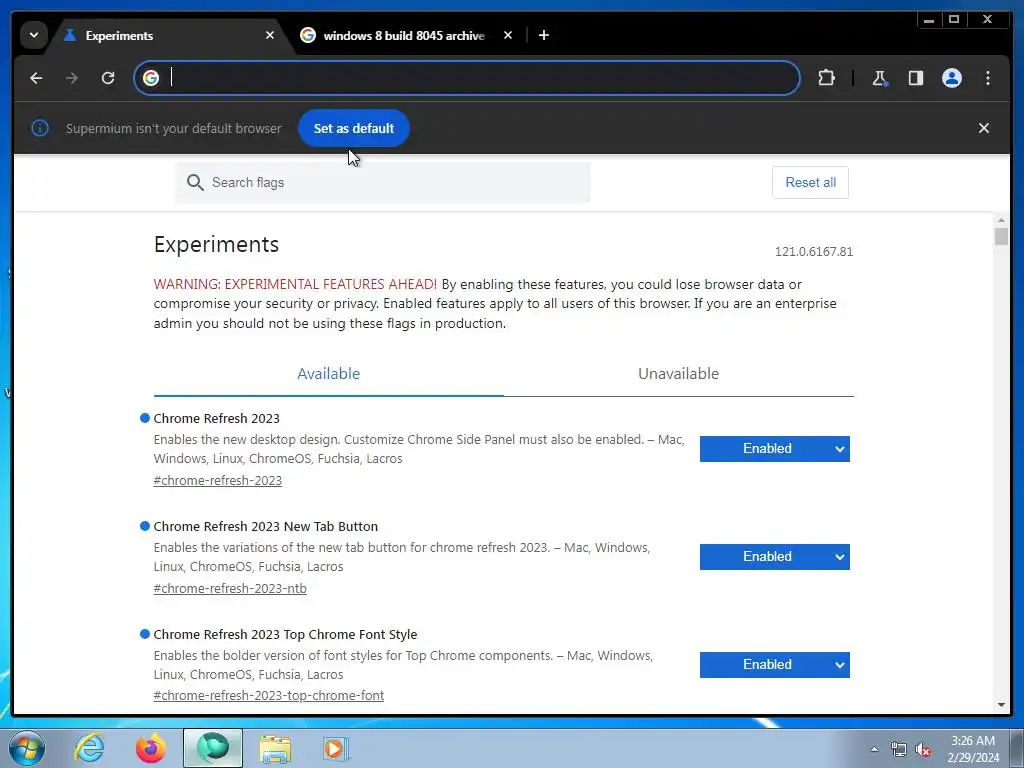Select the Available tab

[328, 374]
